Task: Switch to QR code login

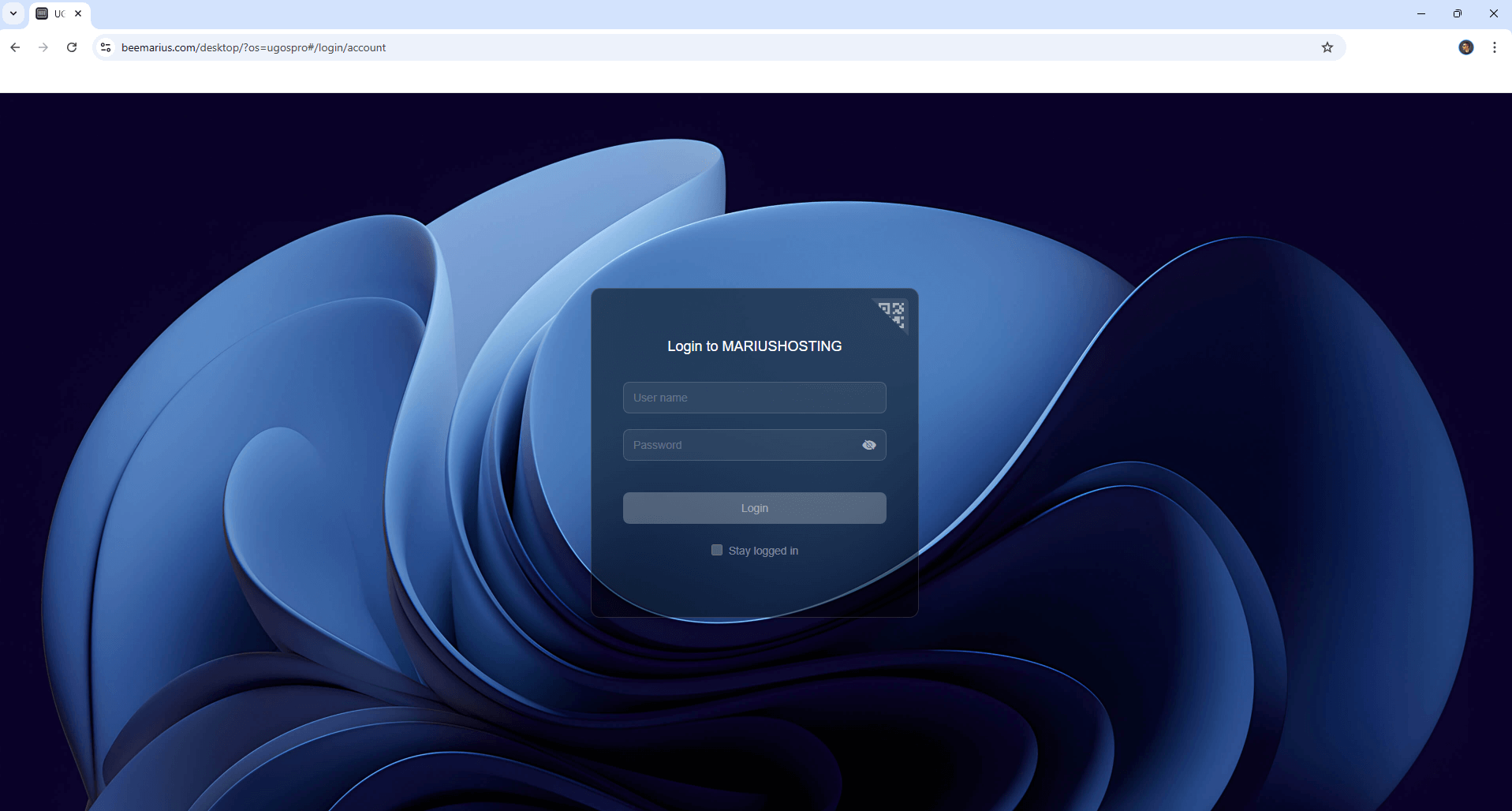Action: coord(892,313)
